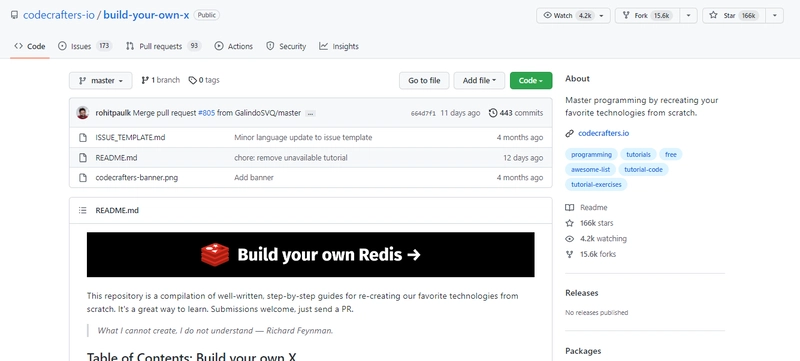Image resolution: width=800 pixels, height=361 pixels.
Task: Click the tags icon next to 0 tags
Action: click(x=192, y=80)
